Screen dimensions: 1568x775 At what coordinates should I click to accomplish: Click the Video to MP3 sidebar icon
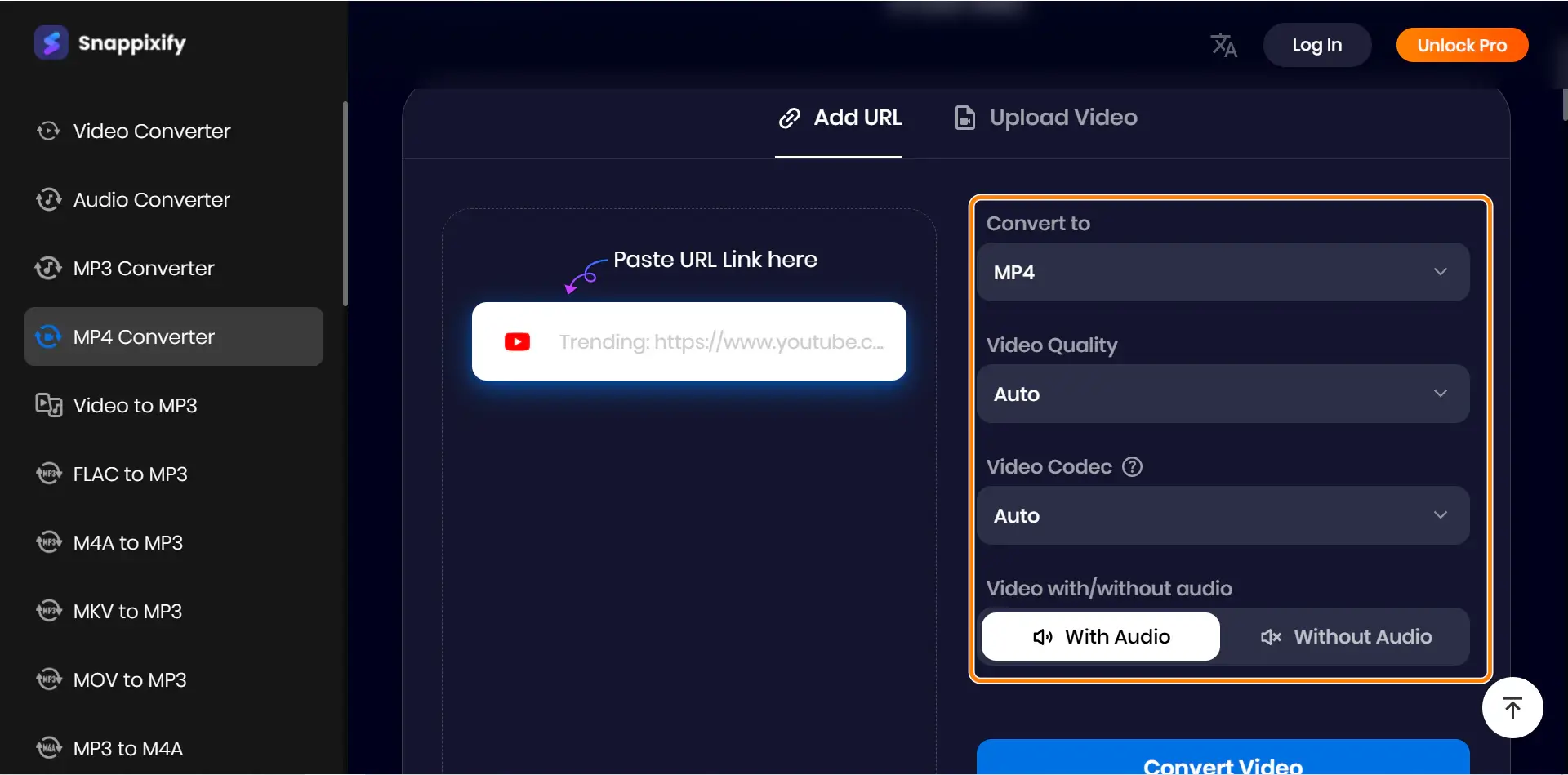(x=48, y=406)
